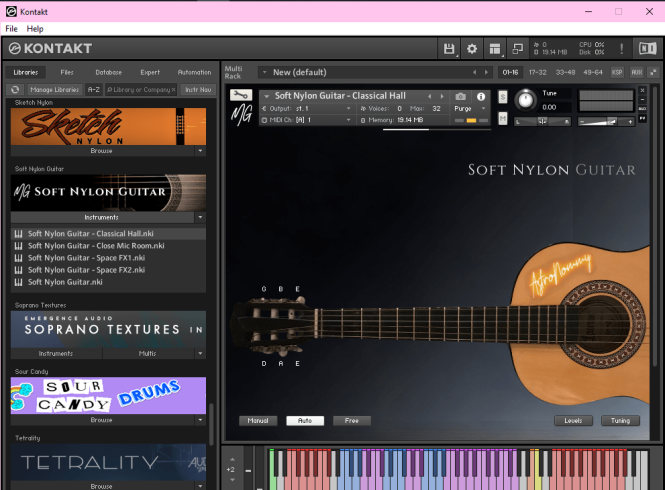
Task: Switch to the Database tab
Action: (x=109, y=73)
